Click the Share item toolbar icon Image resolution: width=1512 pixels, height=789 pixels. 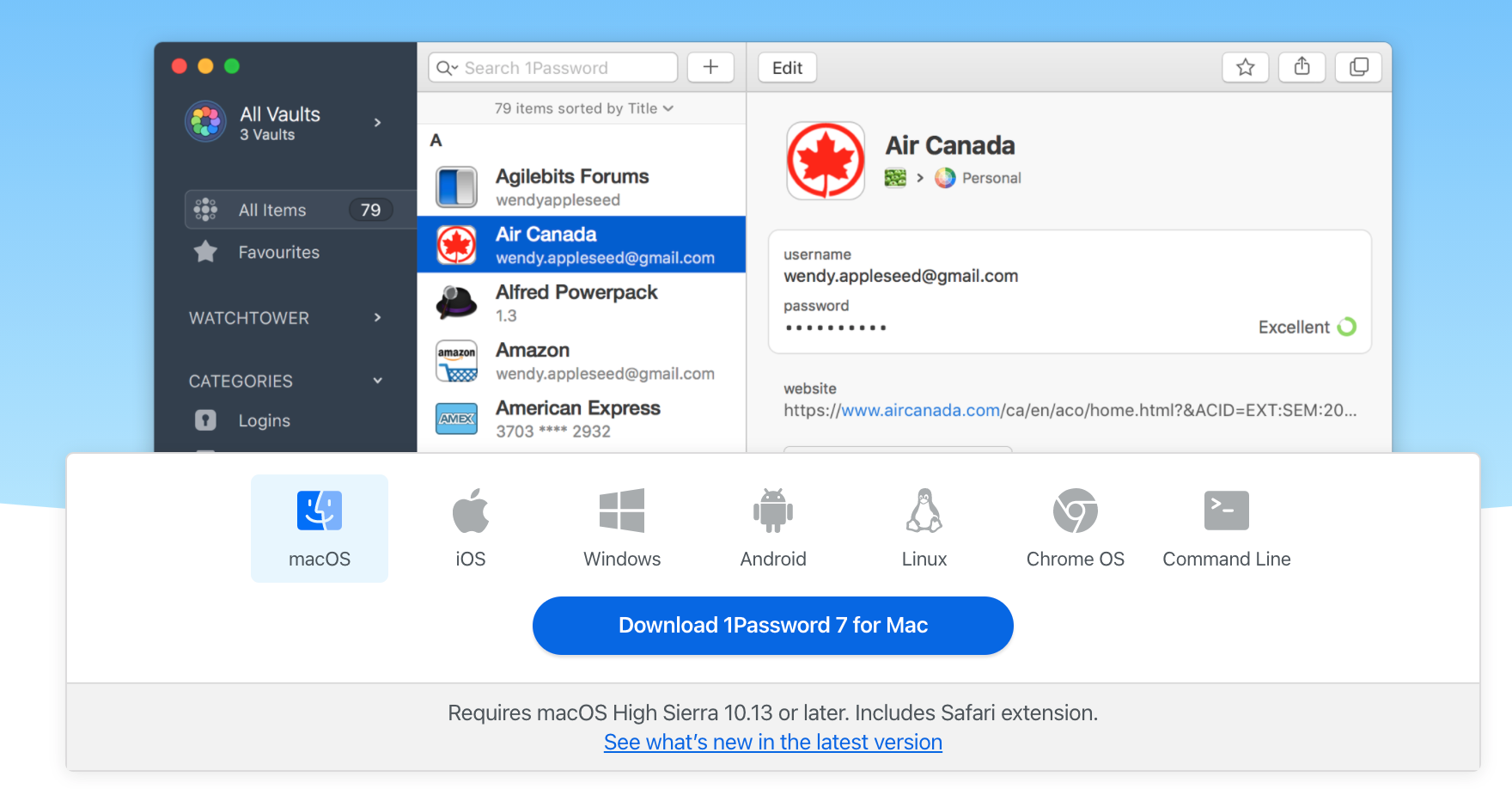coord(1302,67)
